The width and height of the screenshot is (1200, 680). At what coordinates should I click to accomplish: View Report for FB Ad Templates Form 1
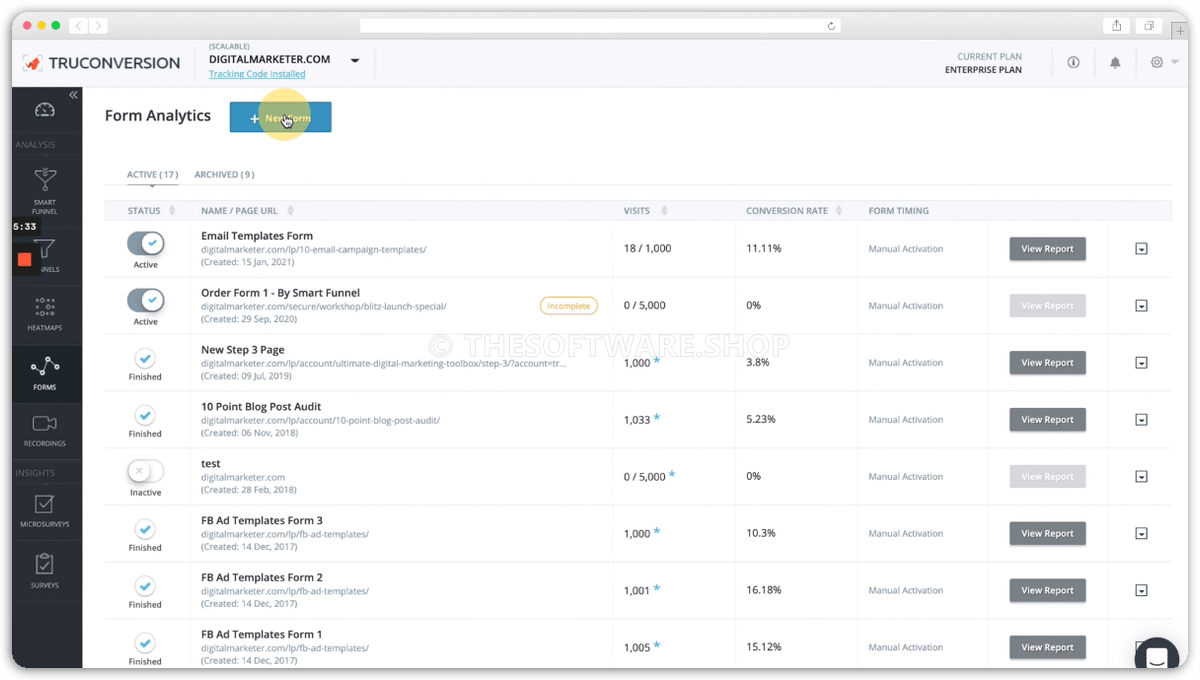[x=1047, y=648]
